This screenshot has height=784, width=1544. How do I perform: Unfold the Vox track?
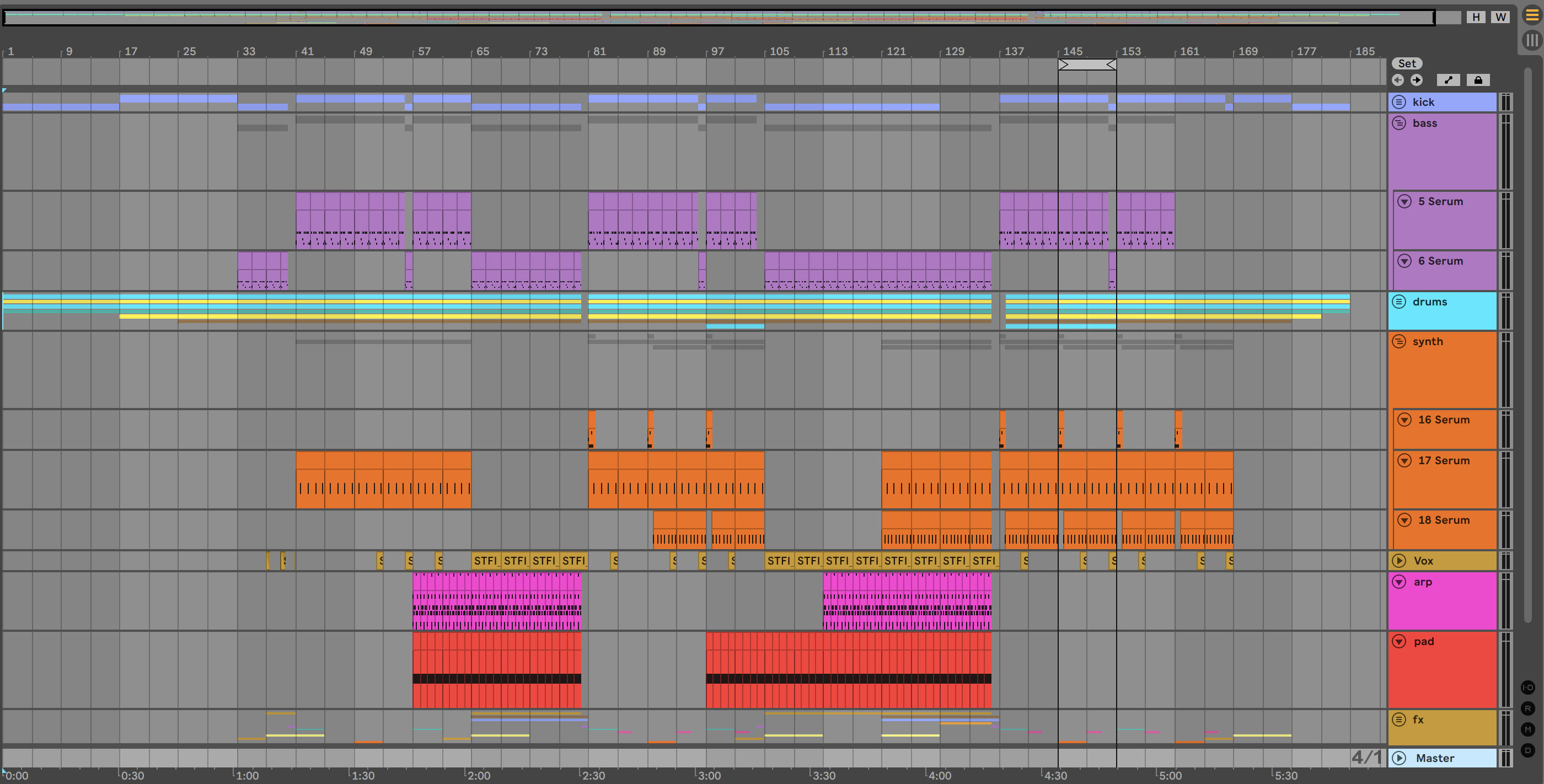point(1398,561)
